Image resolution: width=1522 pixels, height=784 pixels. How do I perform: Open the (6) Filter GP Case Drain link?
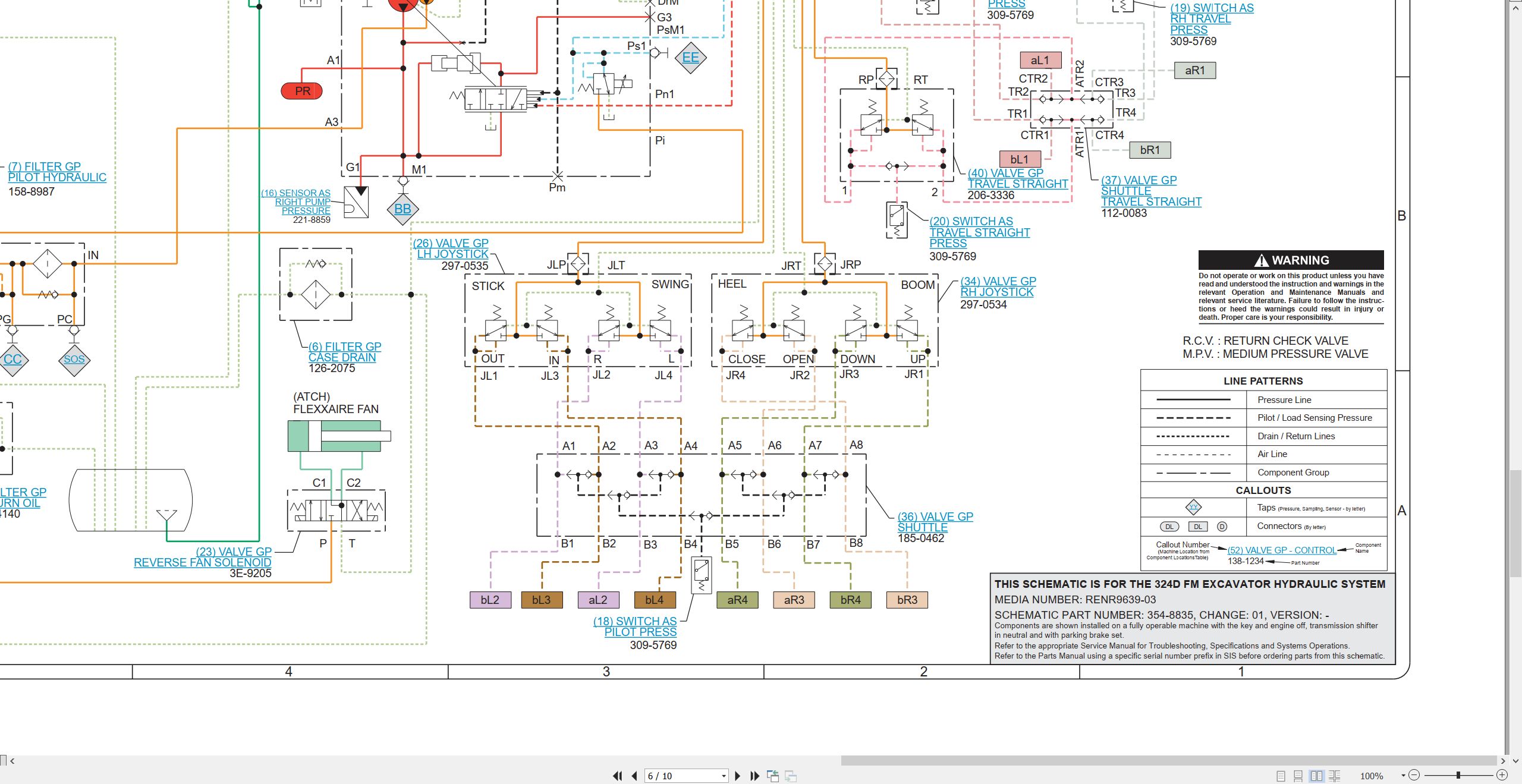345,352
